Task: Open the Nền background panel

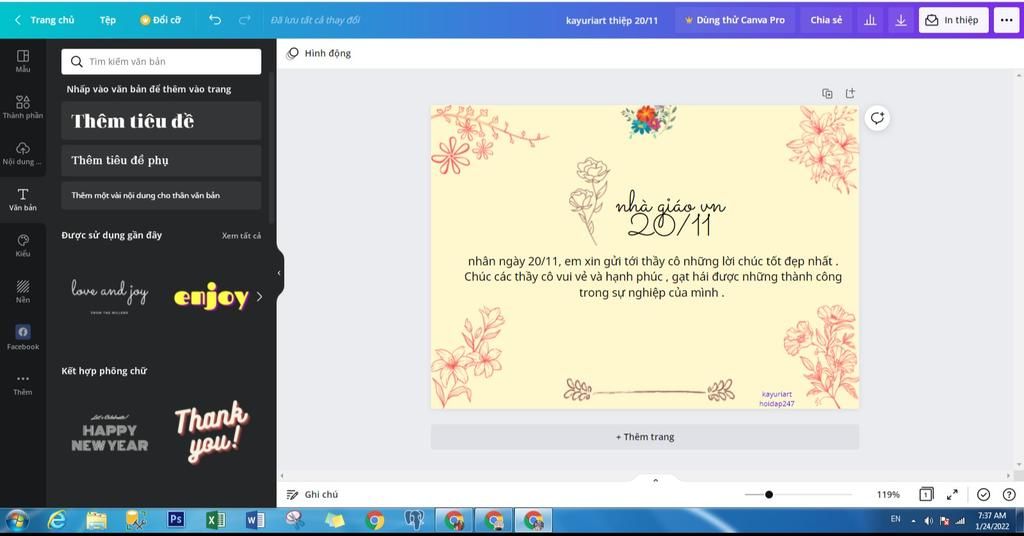Action: (23, 291)
